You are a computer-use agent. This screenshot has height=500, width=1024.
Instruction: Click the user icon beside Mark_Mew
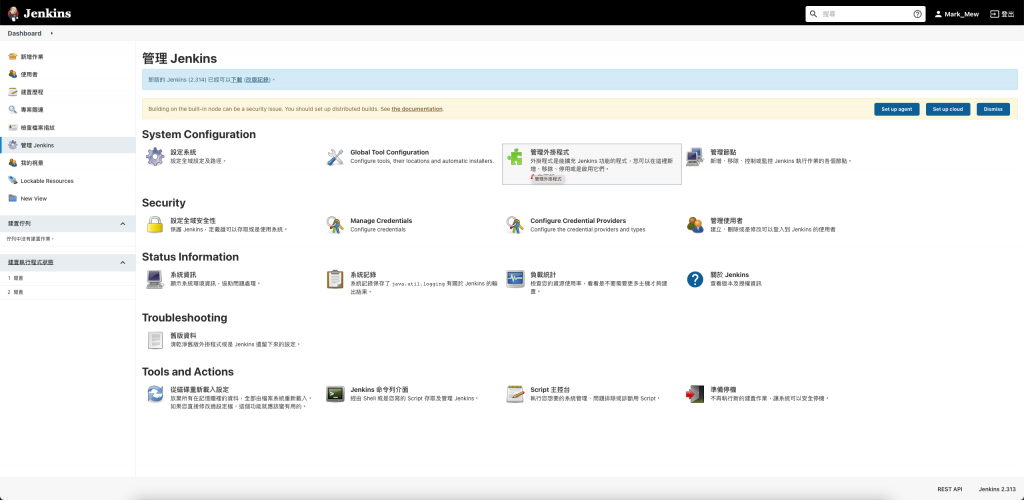938,14
